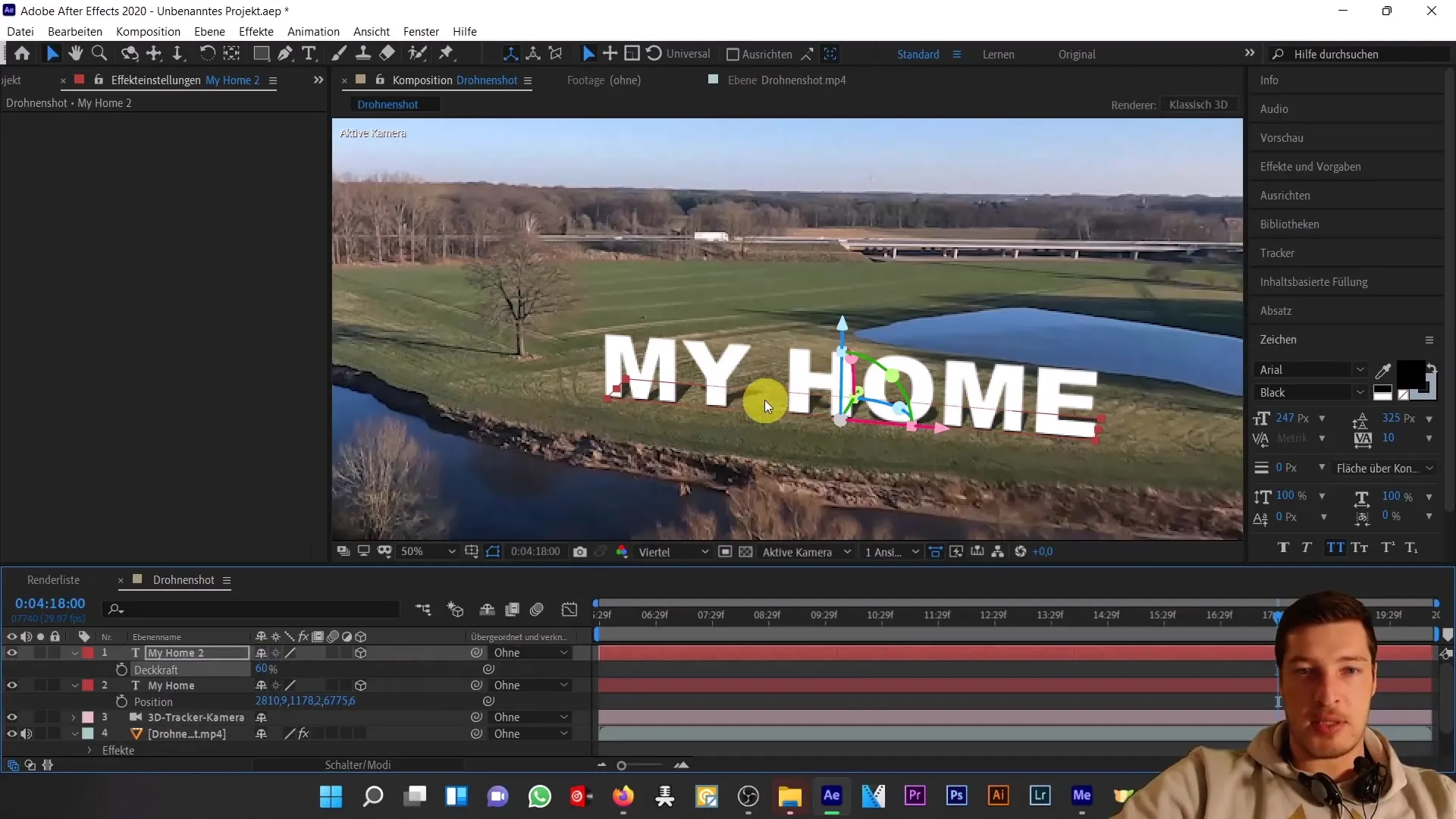Screen dimensions: 1456x819
Task: Click the Windows Start button
Action: tap(331, 796)
